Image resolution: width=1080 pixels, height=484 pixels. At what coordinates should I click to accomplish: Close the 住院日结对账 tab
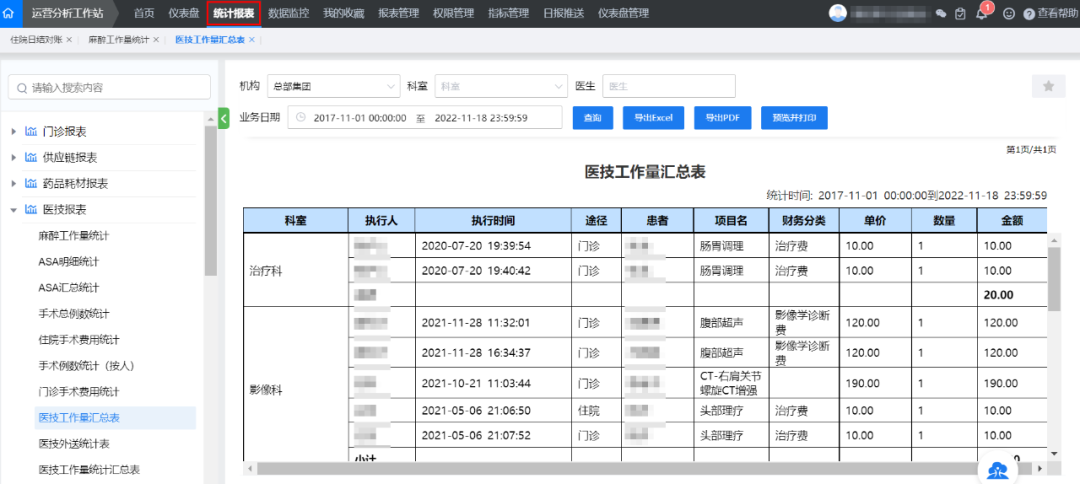tap(69, 40)
